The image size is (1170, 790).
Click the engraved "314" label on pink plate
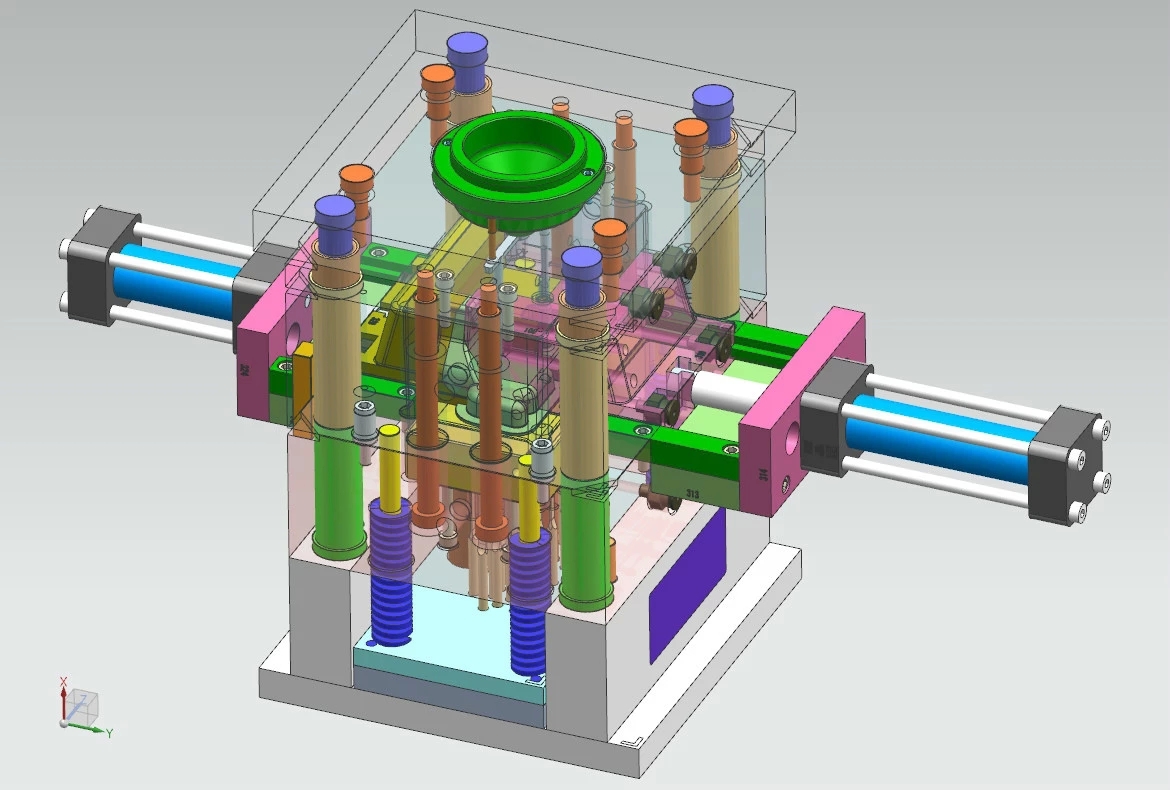(x=763, y=474)
